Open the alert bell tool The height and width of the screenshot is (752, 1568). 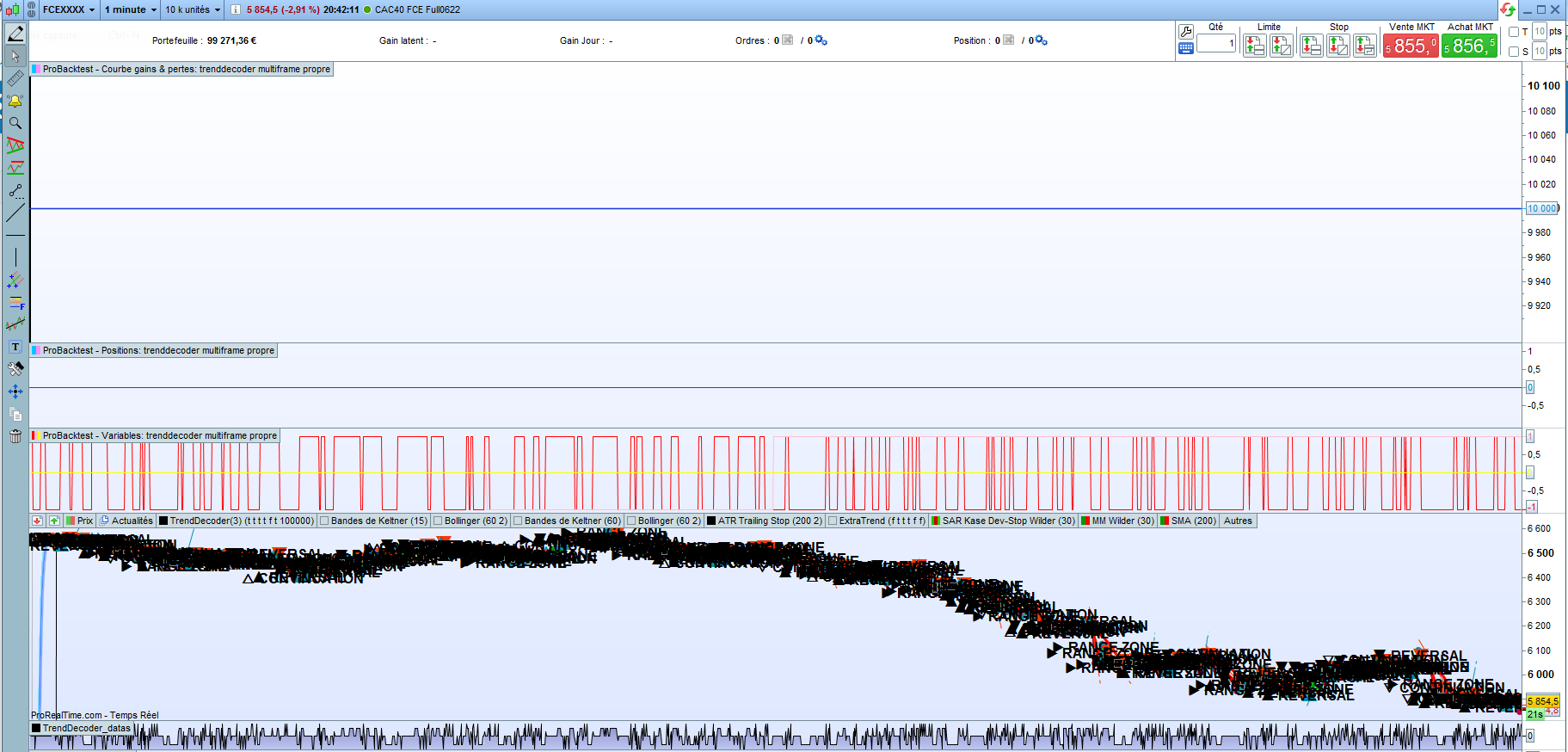pos(15,102)
